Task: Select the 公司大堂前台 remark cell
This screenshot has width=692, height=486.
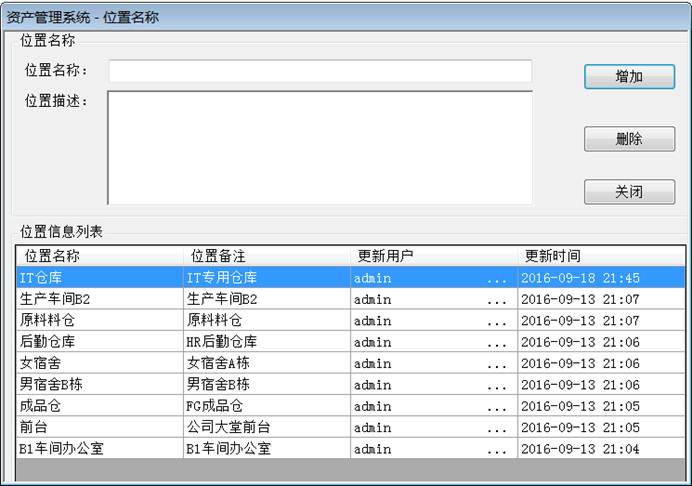Action: 267,427
